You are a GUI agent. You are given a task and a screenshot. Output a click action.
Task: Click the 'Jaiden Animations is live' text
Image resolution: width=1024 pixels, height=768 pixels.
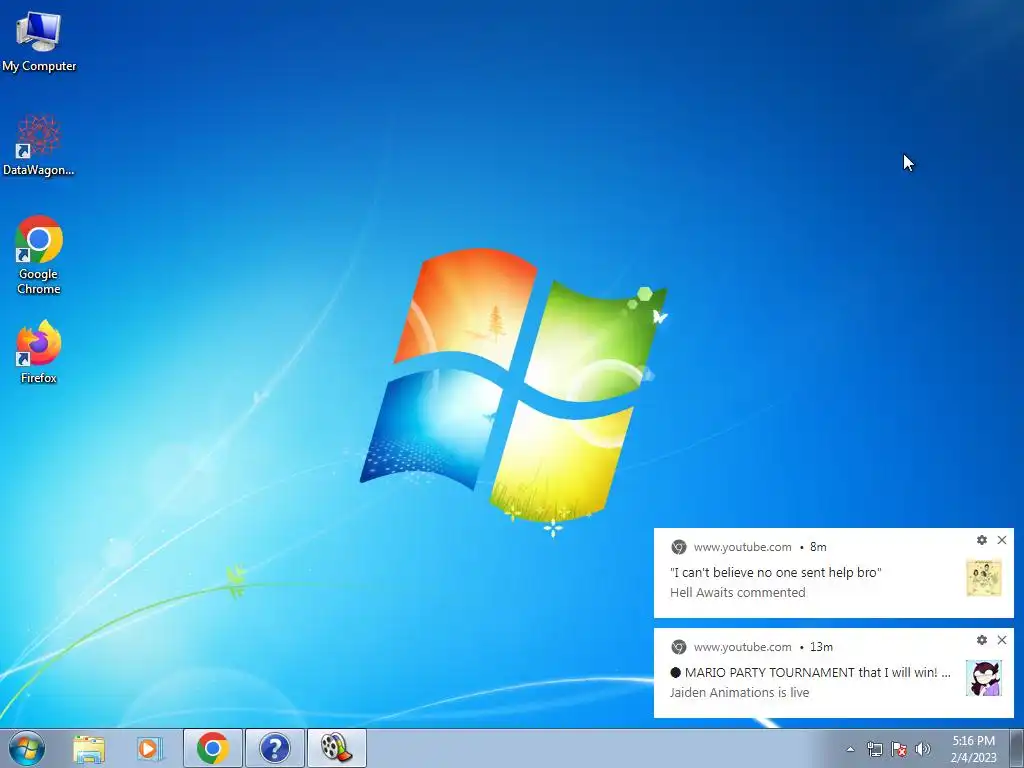click(x=739, y=692)
